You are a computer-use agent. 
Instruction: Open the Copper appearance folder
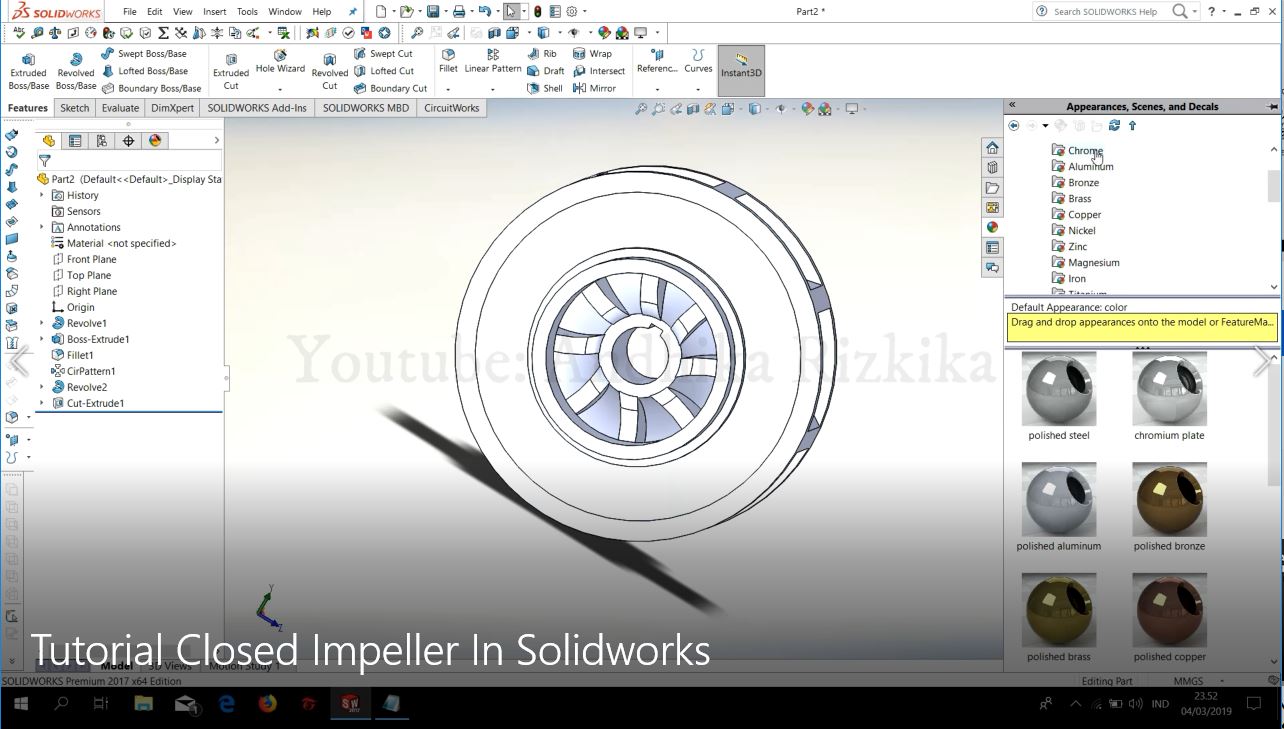(x=1076, y=215)
